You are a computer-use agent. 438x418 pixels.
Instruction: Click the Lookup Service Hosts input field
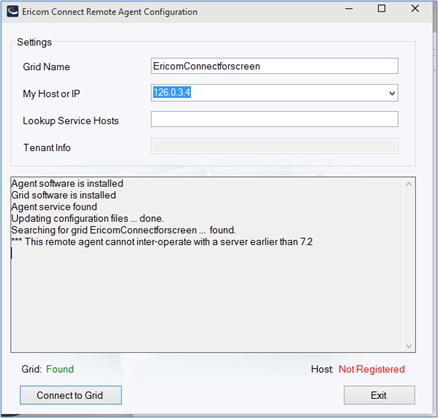pyautogui.click(x=274, y=119)
